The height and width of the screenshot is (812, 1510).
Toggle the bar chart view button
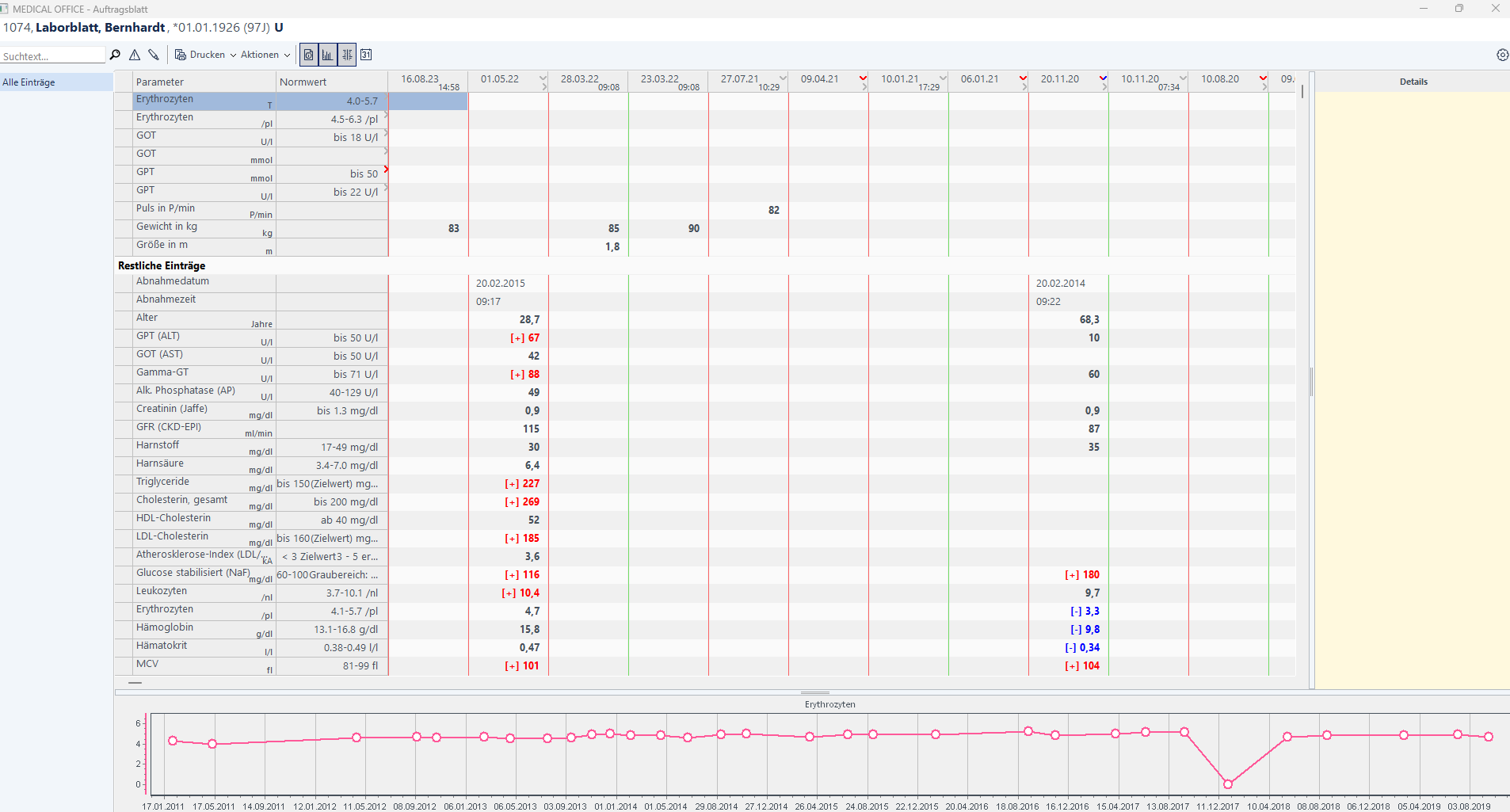(327, 55)
